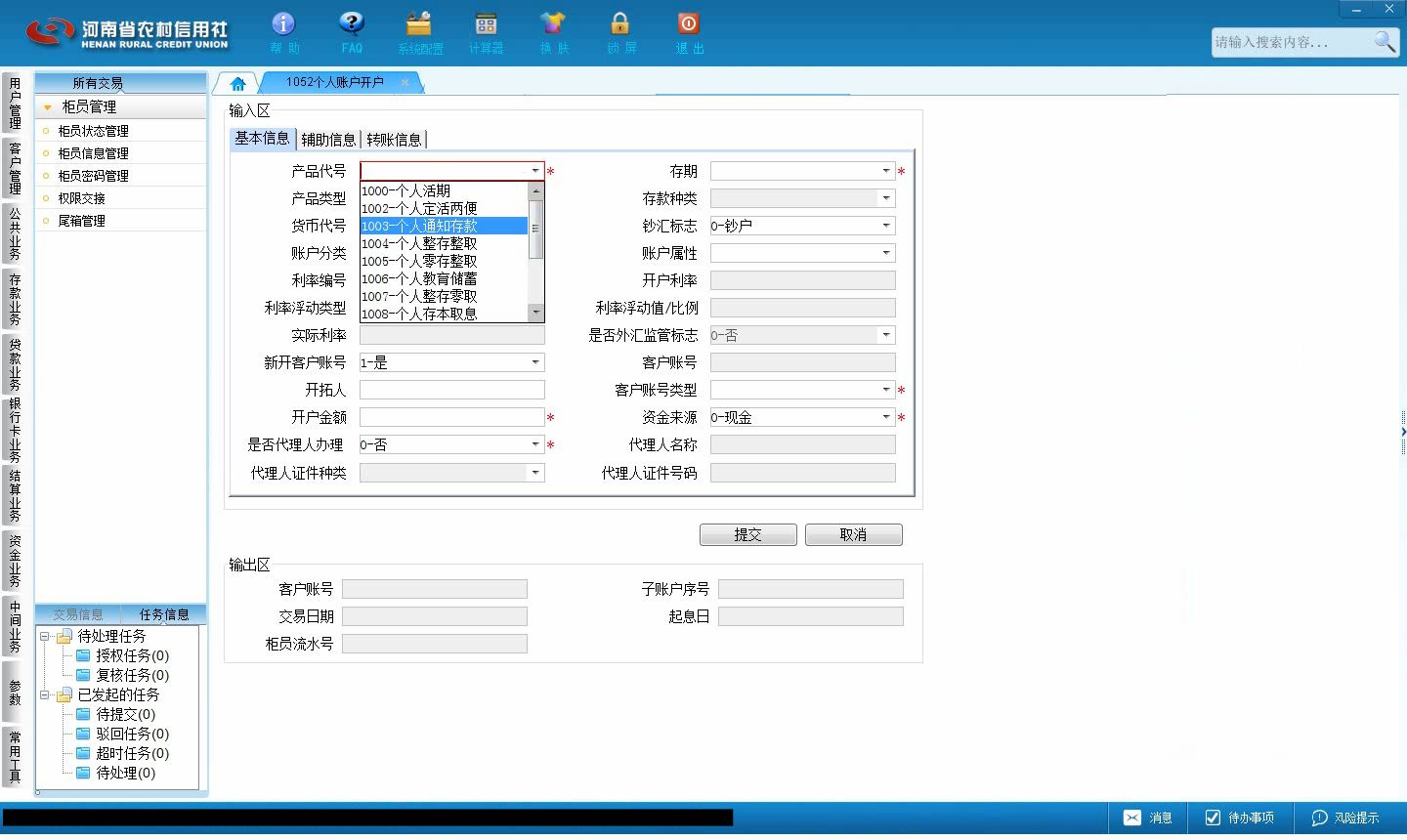Image resolution: width=1407 pixels, height=840 pixels.
Task: Click the 退出 exit icon
Action: point(689,32)
